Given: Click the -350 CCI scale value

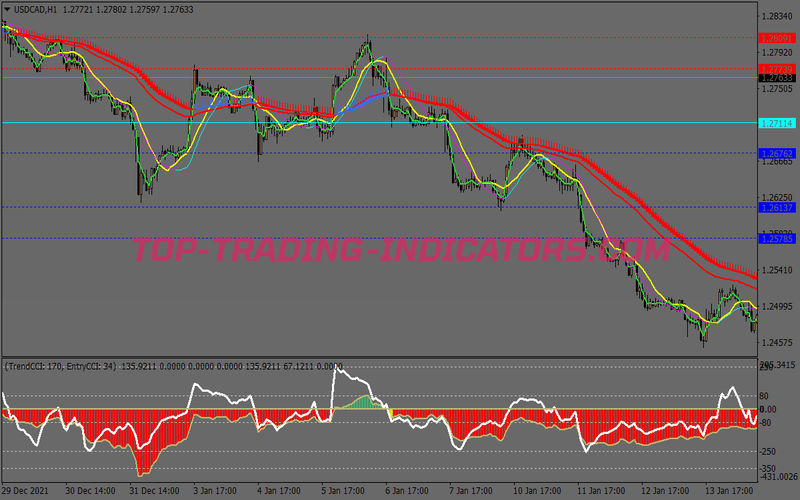Looking at the screenshot, I should pos(768,468).
